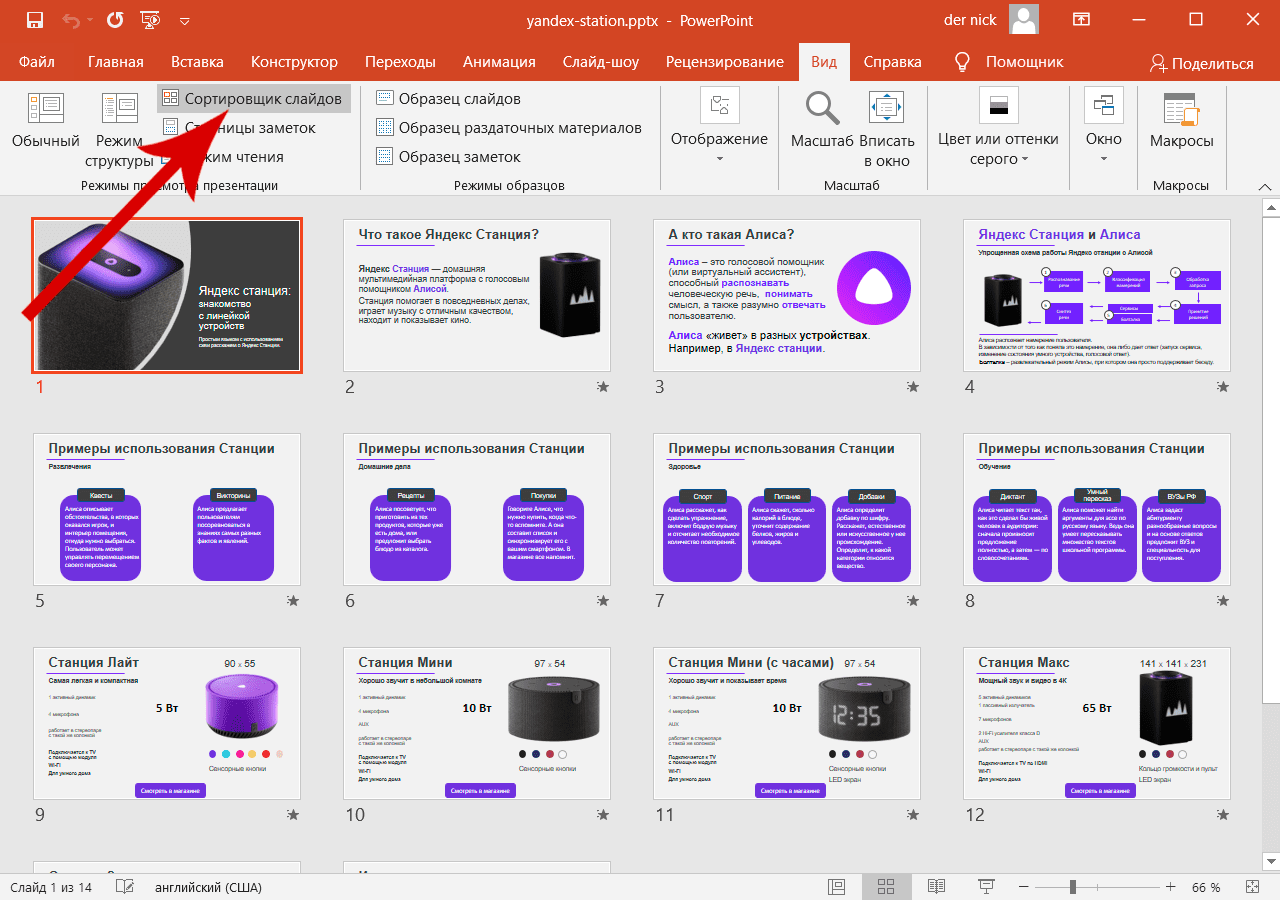This screenshot has height=900, width=1280.
Task: Click the vertical scrollbar down arrow
Action: [1270, 860]
